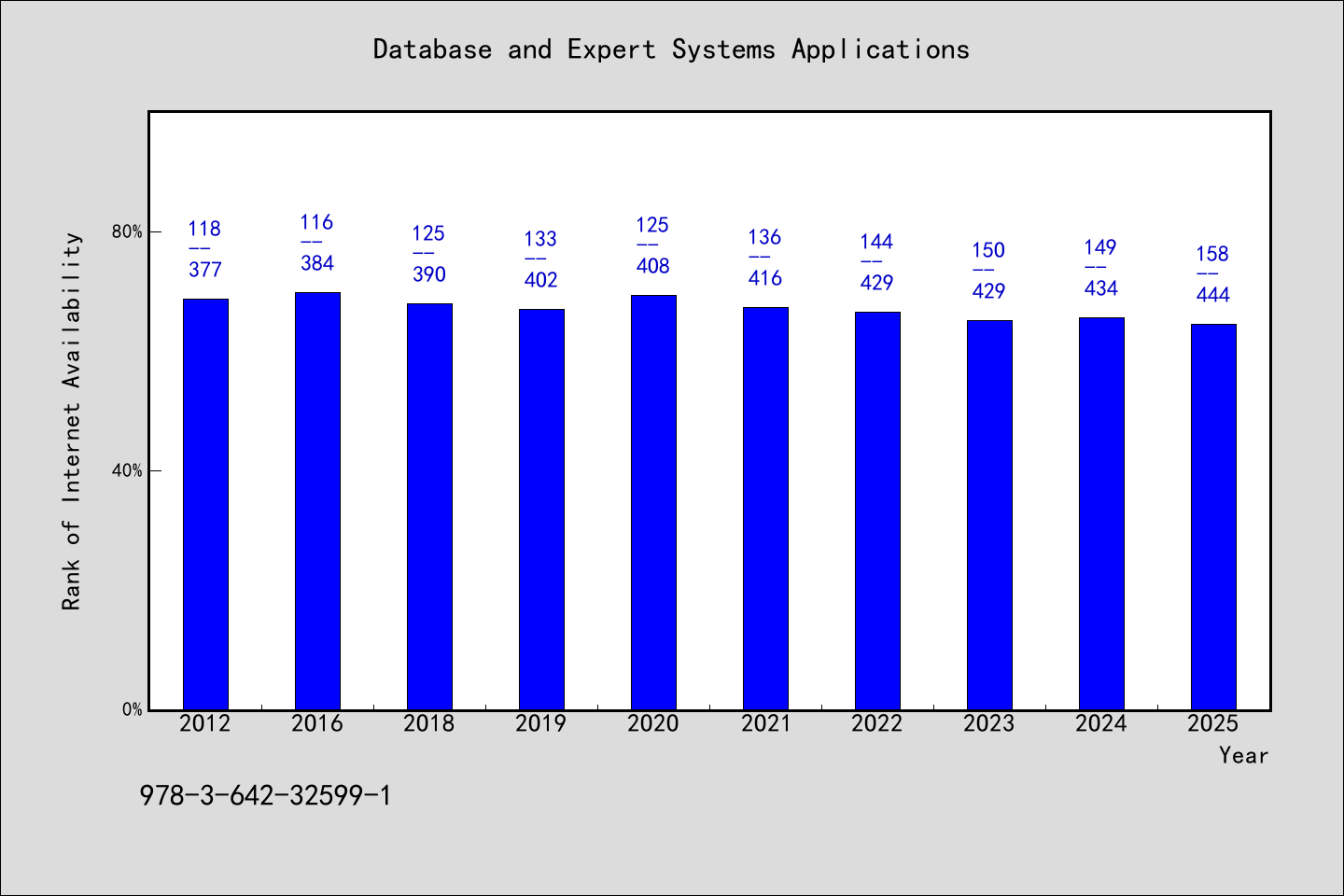The image size is (1344, 896).
Task: Click the value 384 above the 2016 bar
Action: click(317, 263)
